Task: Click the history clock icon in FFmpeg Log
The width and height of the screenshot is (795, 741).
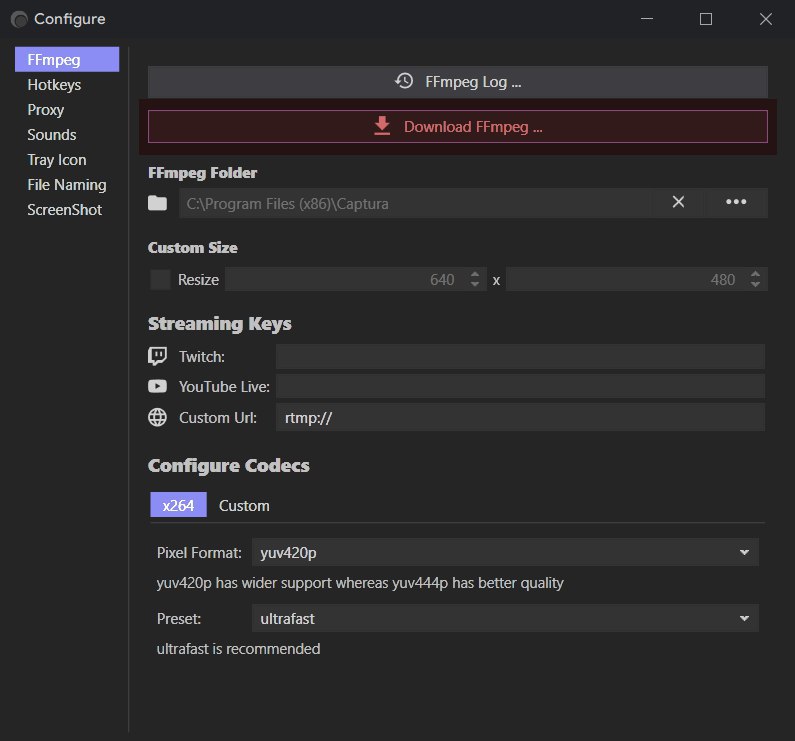Action: 404,81
